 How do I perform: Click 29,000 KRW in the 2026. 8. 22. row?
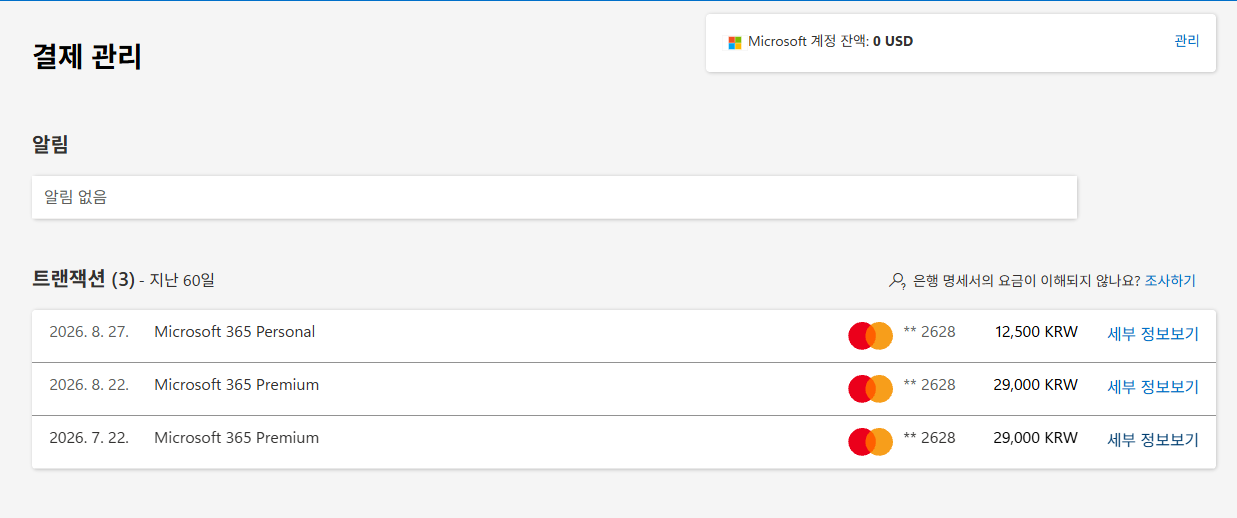1036,385
